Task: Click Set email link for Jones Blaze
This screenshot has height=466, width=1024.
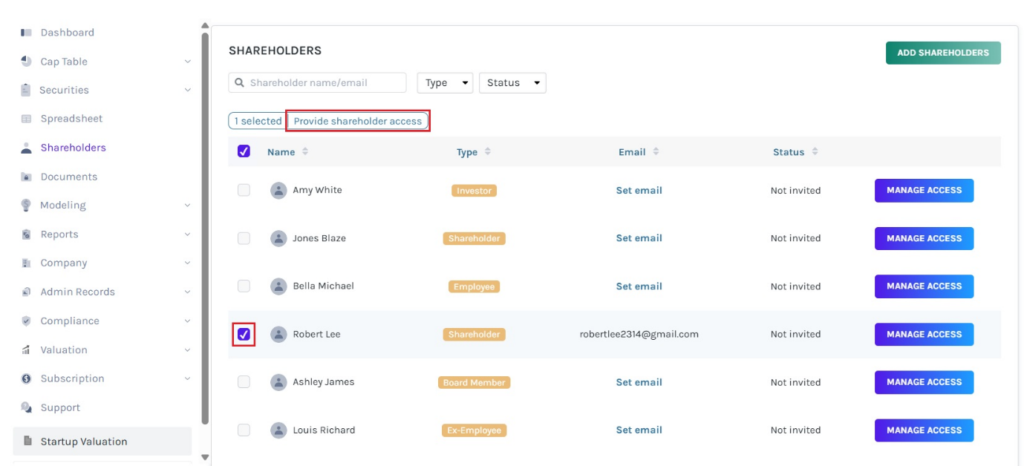Action: pos(639,238)
